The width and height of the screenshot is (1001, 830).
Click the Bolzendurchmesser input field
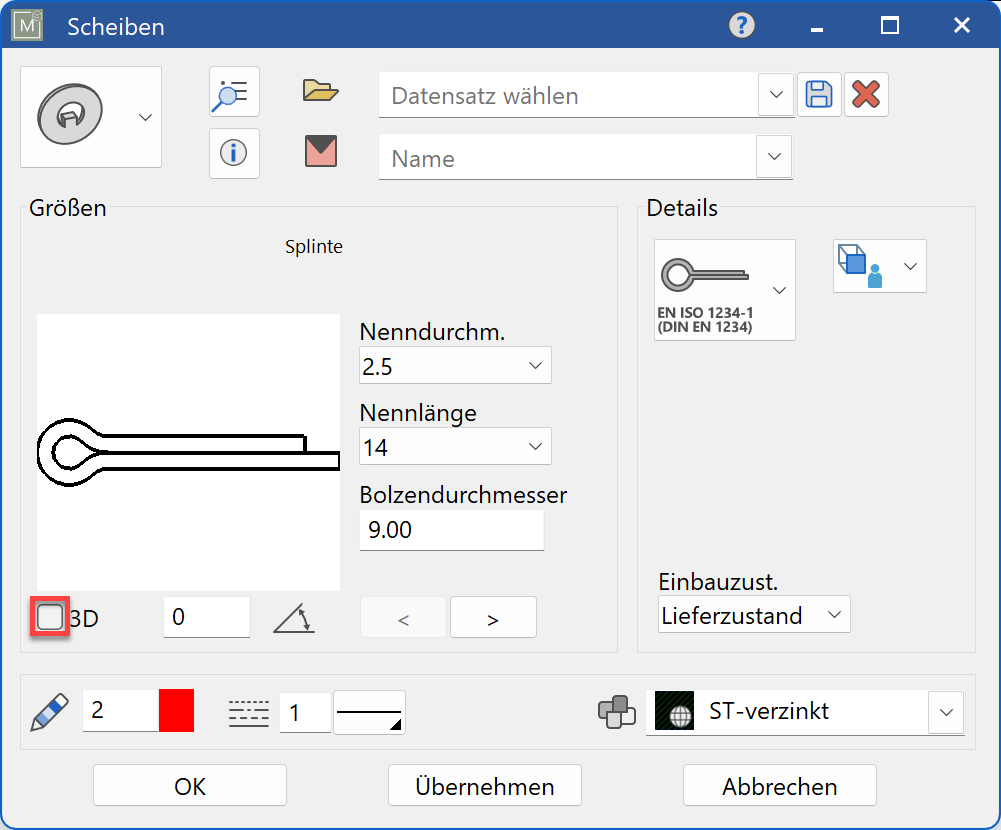tap(451, 530)
